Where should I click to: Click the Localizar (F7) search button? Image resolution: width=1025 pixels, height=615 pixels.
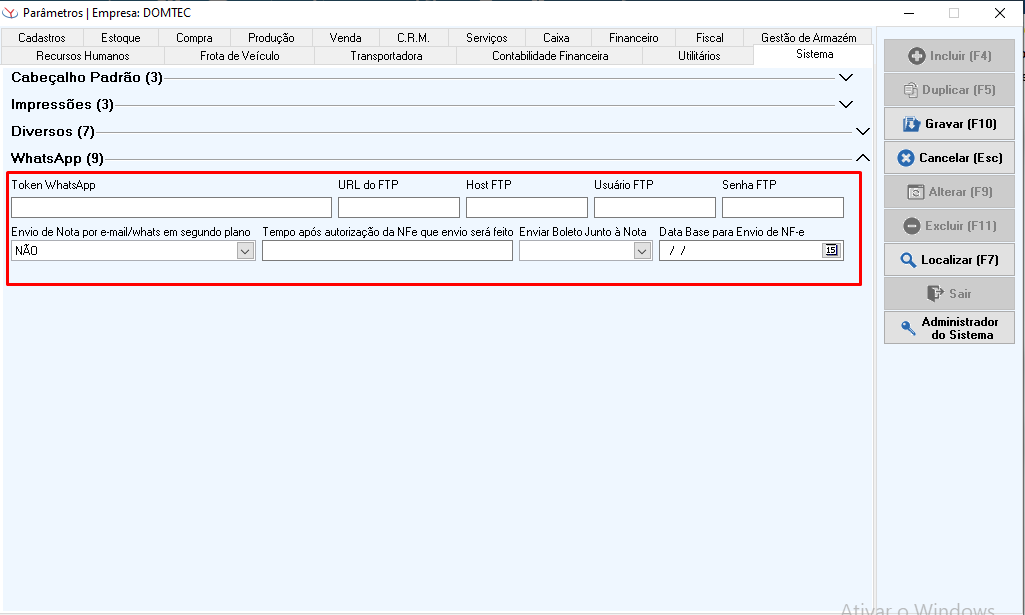coord(949,260)
